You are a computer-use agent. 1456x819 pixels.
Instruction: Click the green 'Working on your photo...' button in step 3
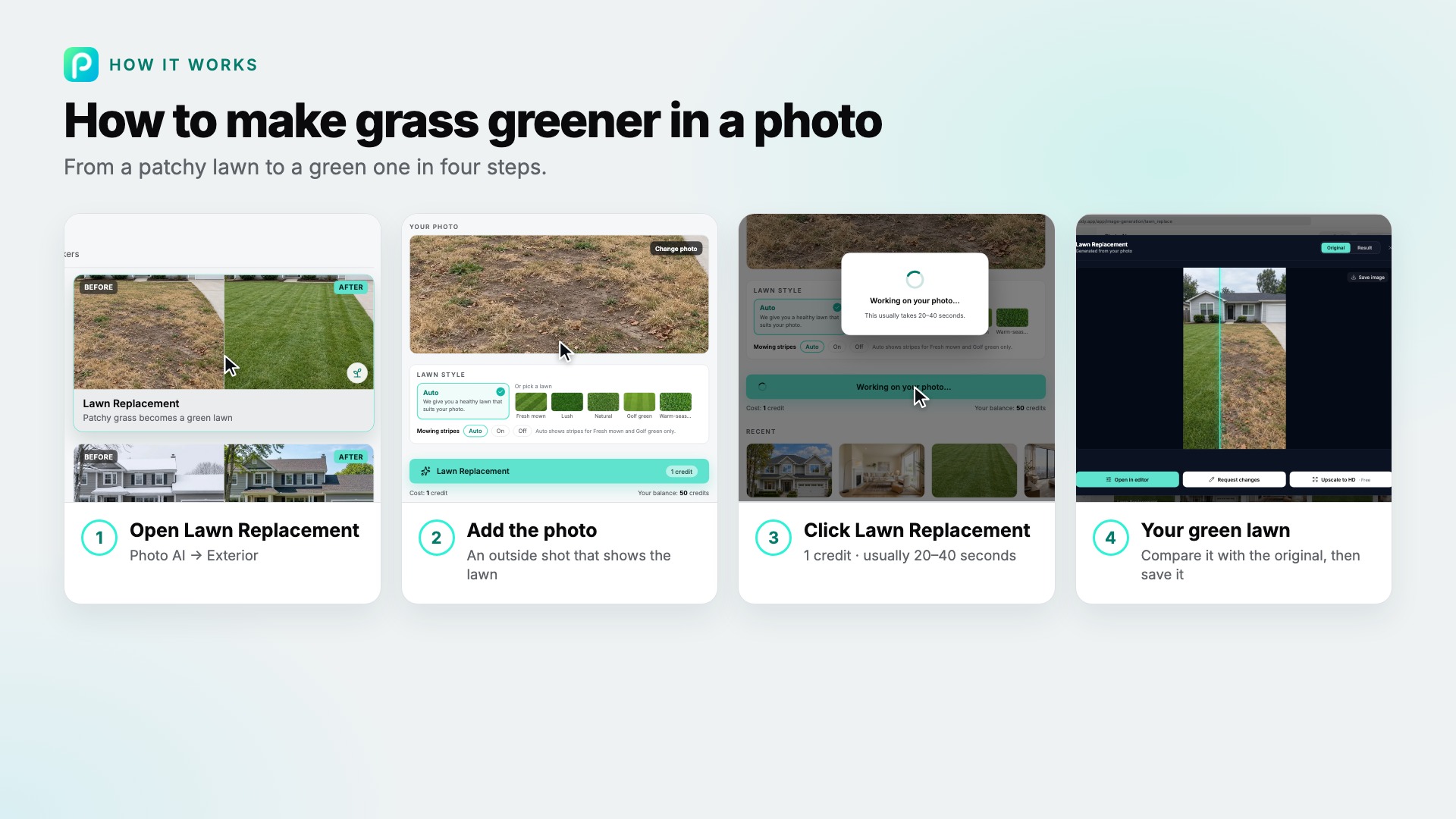tap(896, 387)
